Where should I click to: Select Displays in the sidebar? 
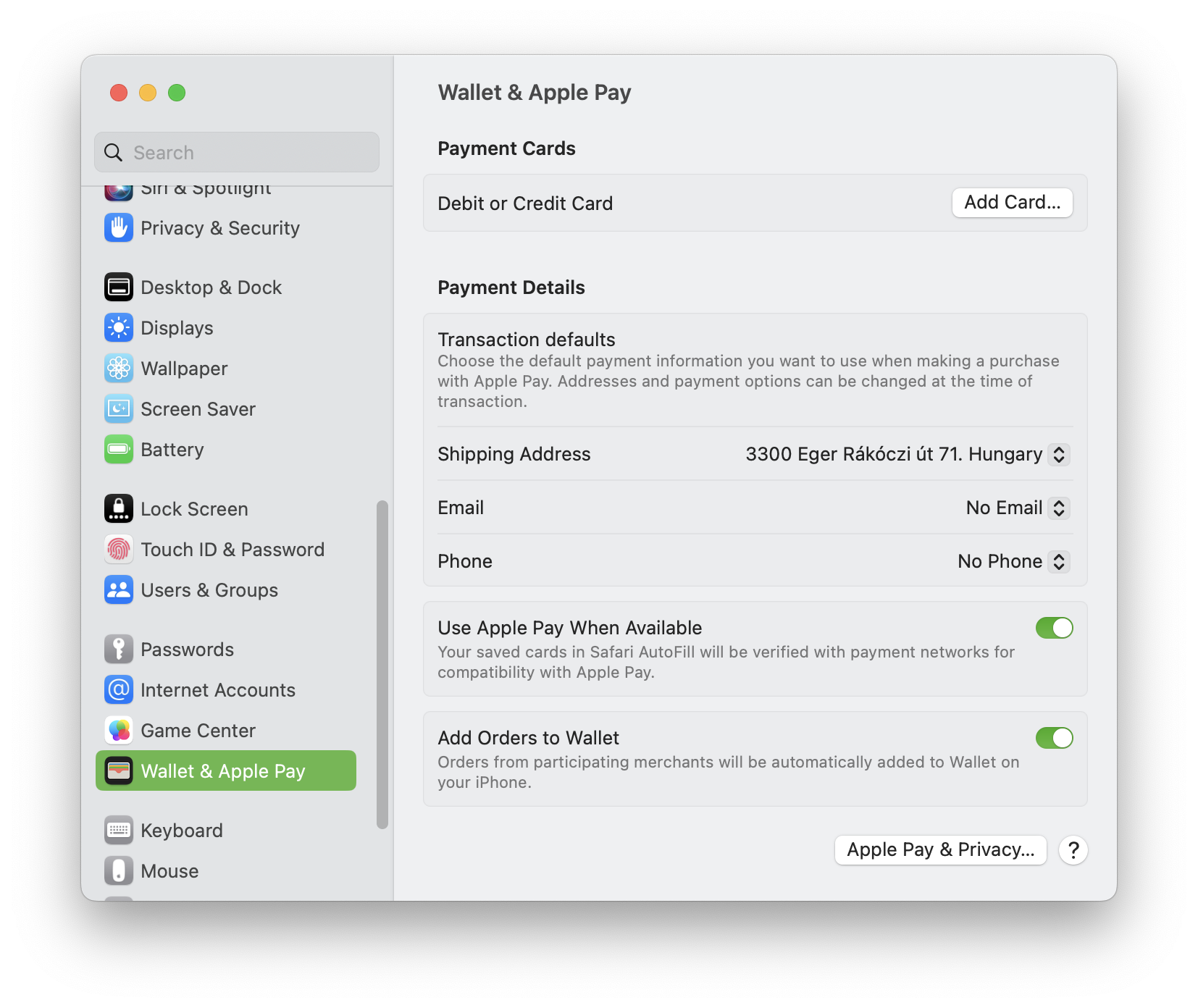click(177, 328)
